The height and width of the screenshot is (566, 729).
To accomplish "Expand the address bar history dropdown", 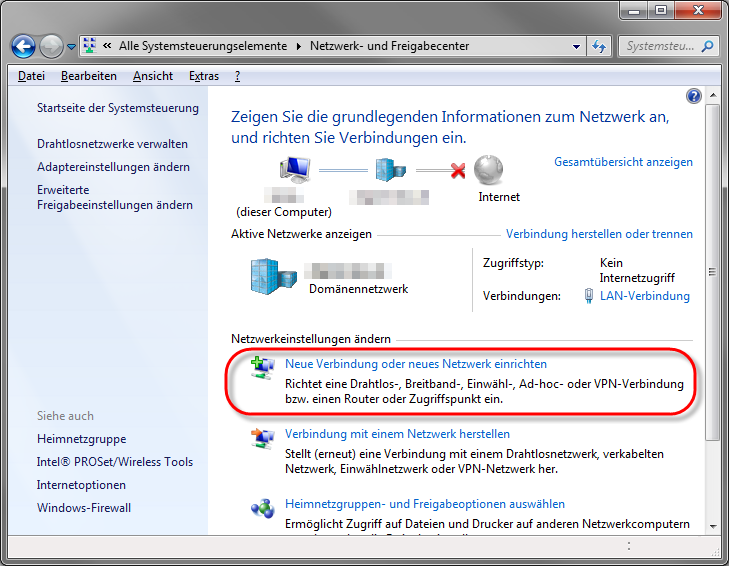I will pos(576,46).
